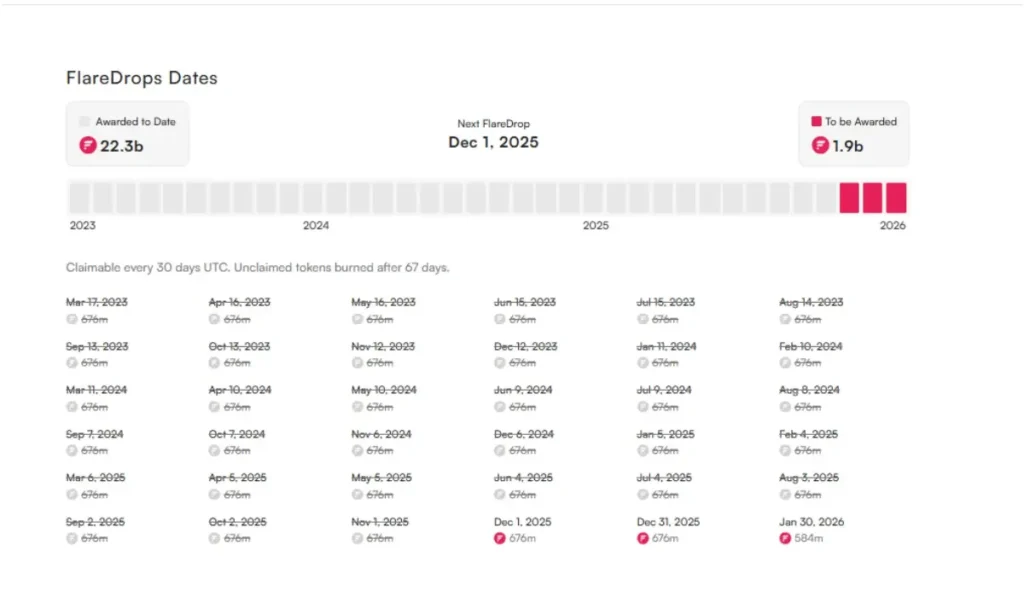Click the Next FlareDrop Dec 1, 2025 heading
The width and height of the screenshot is (1024, 597).
[x=493, y=142]
